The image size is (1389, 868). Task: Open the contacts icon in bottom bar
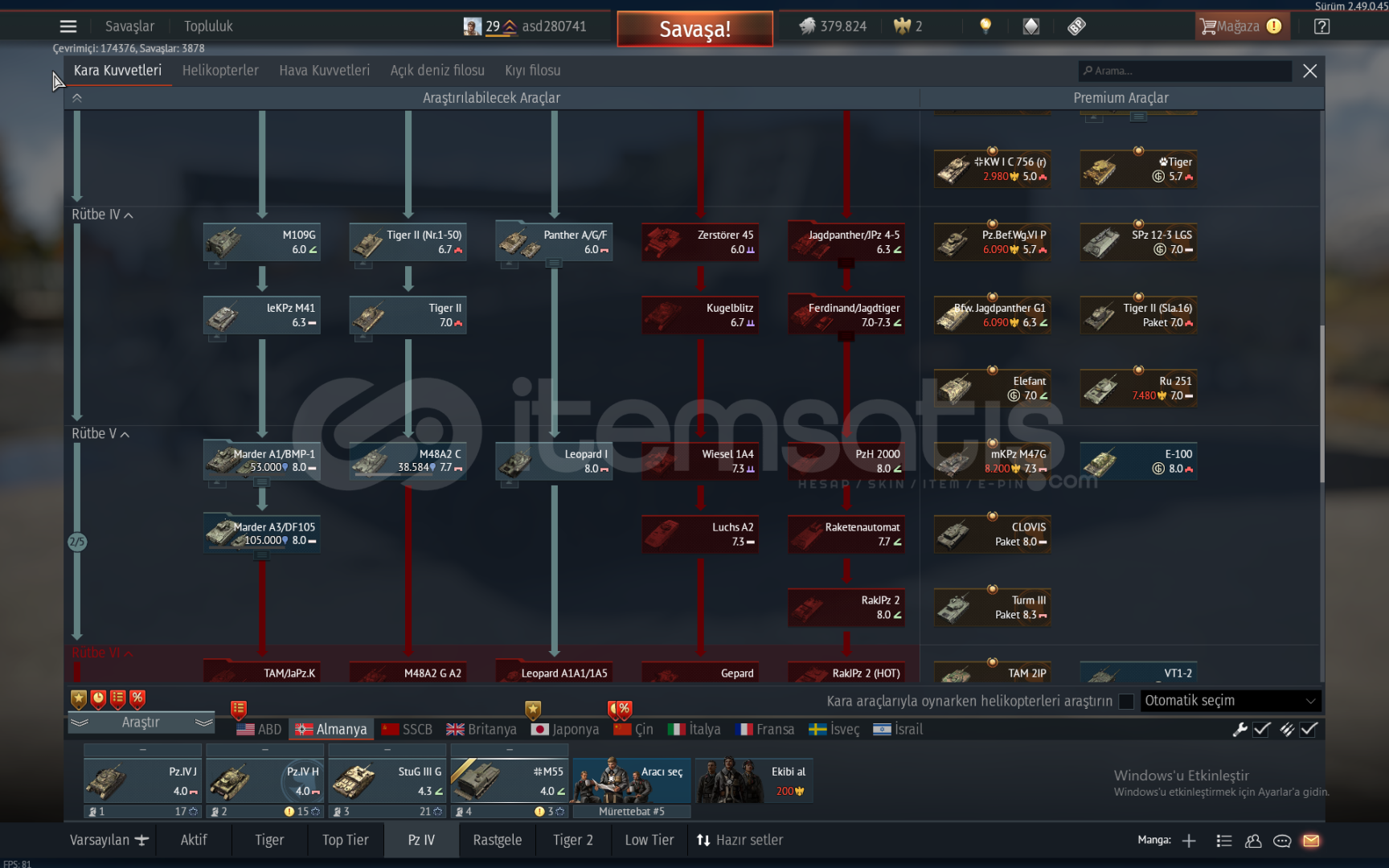(1253, 841)
